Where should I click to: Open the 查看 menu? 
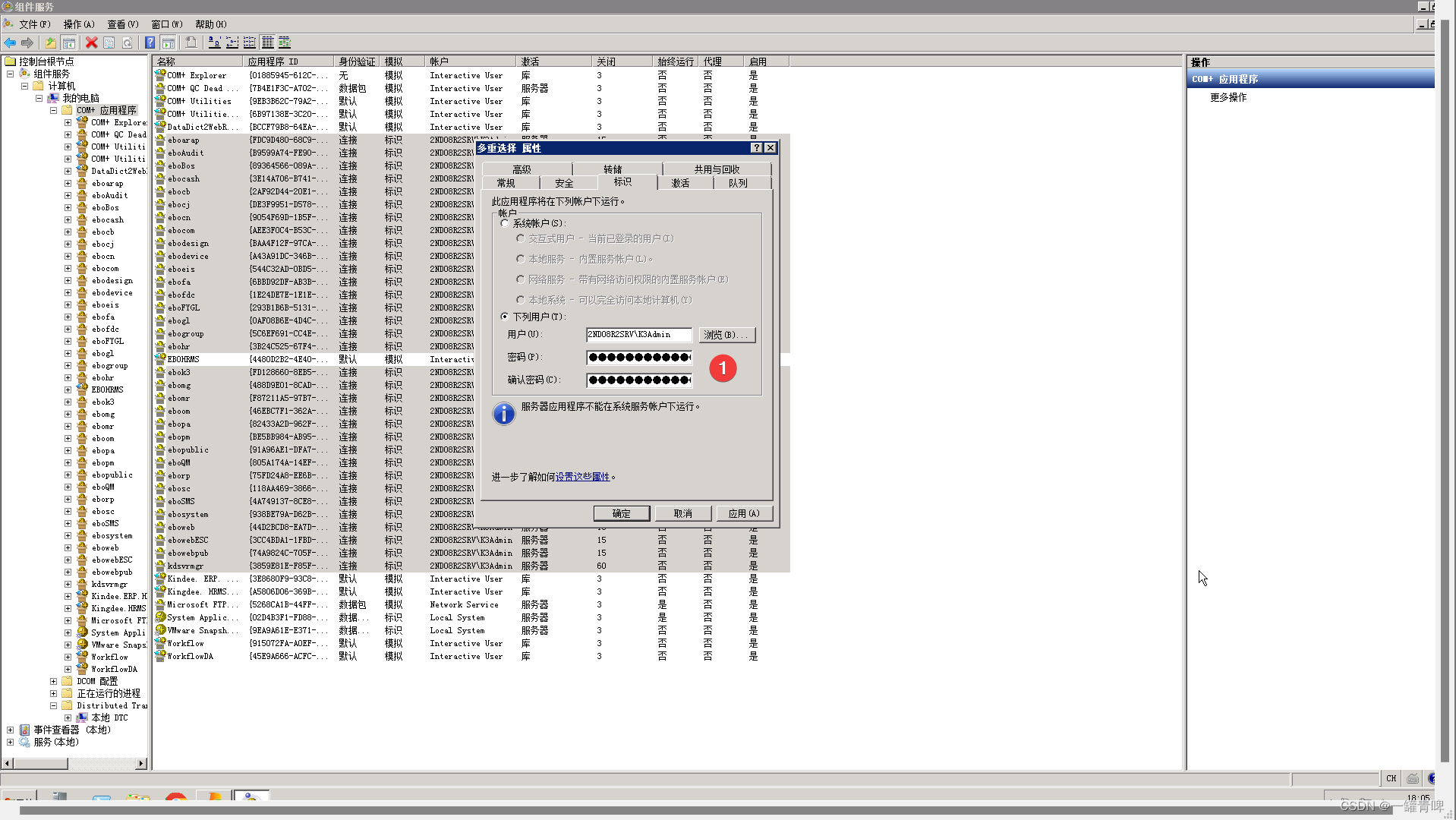click(121, 24)
